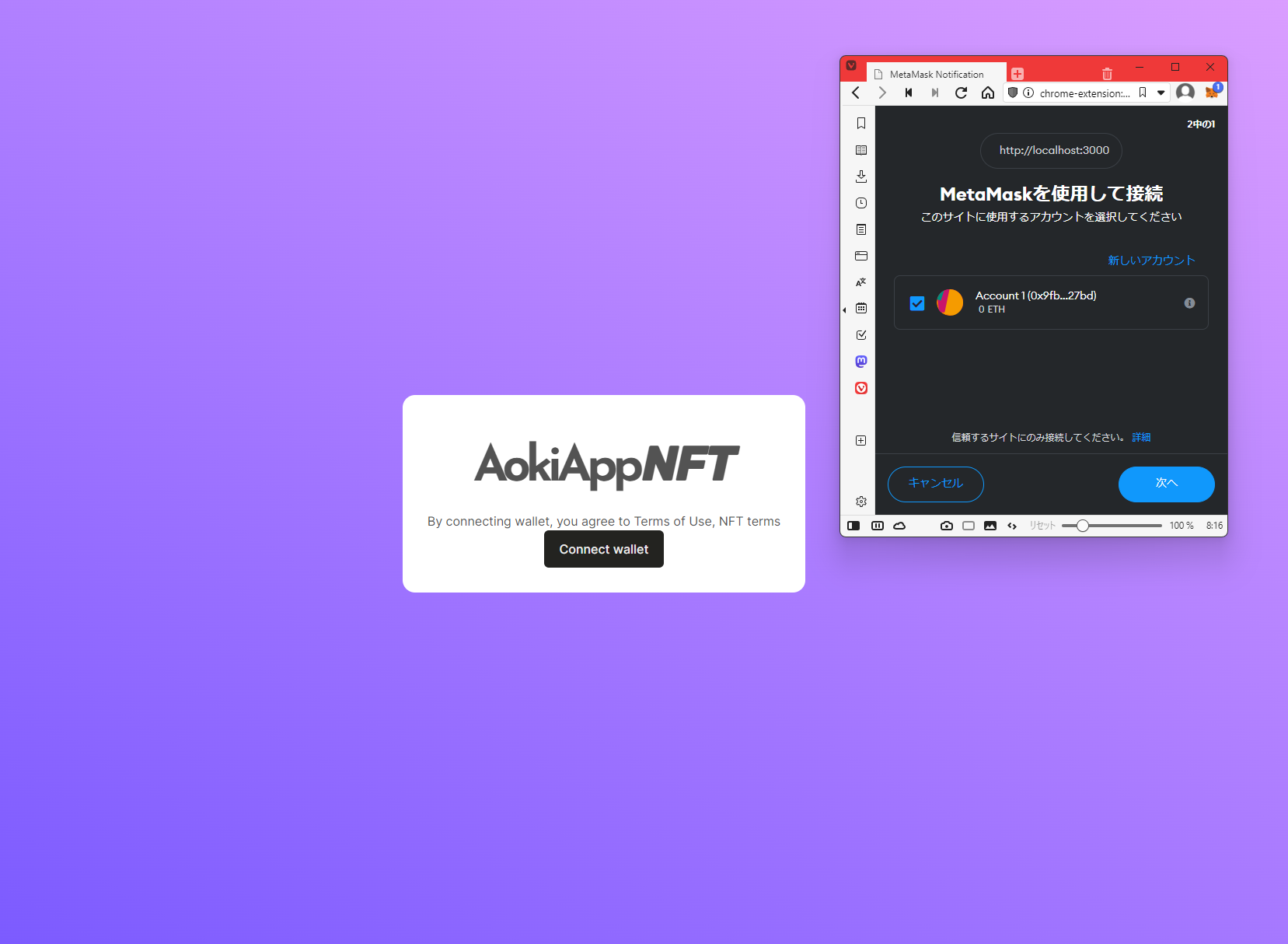The image size is (1288, 944).
Task: Show site info in address bar
Action: [1028, 93]
